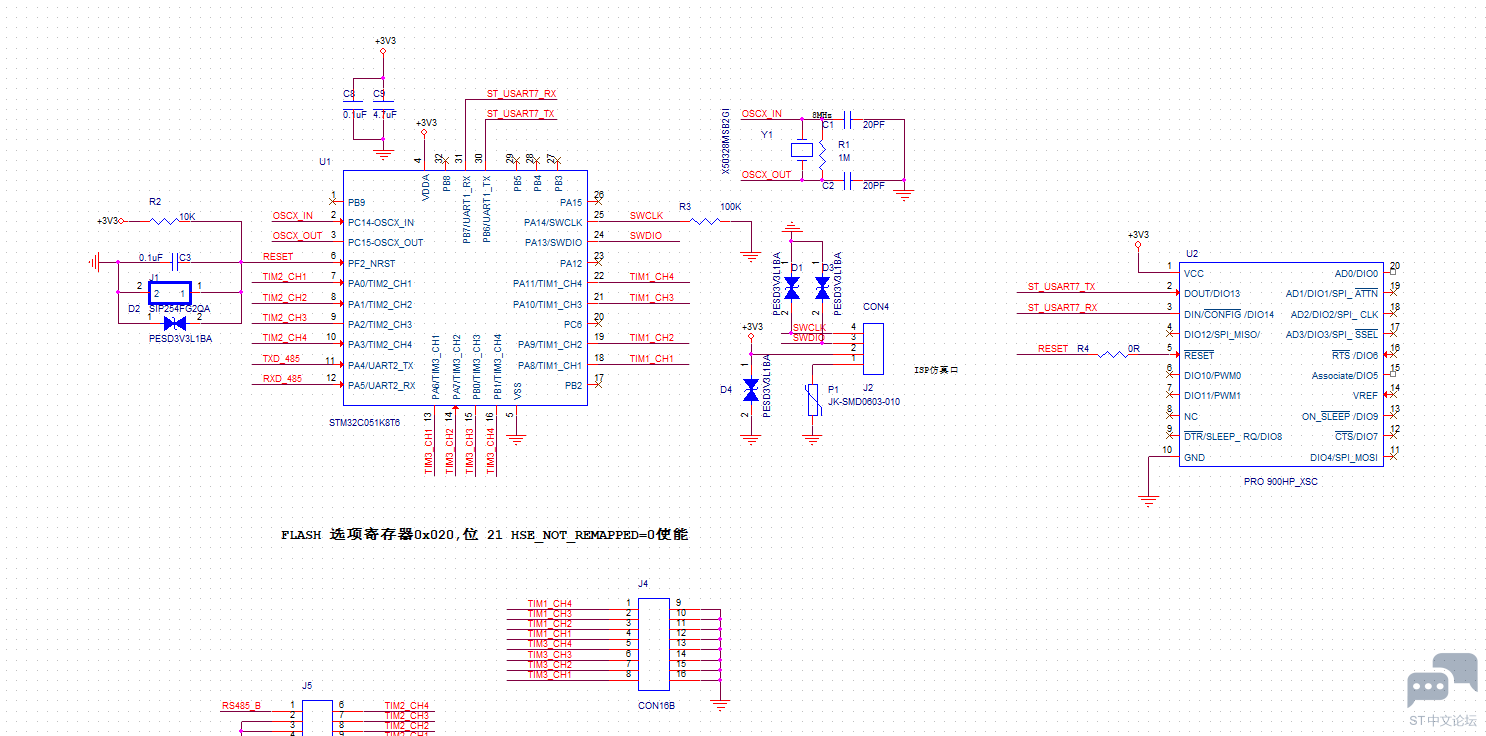Click the 0R value of R4
The width and height of the screenshot is (1486, 736).
[1134, 349]
